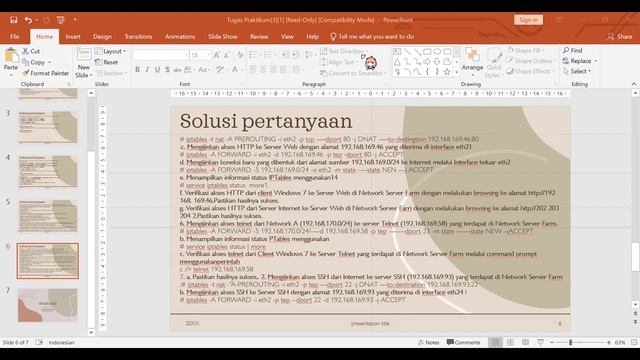Open the Review tab
The width and height of the screenshot is (640, 360).
(x=259, y=36)
